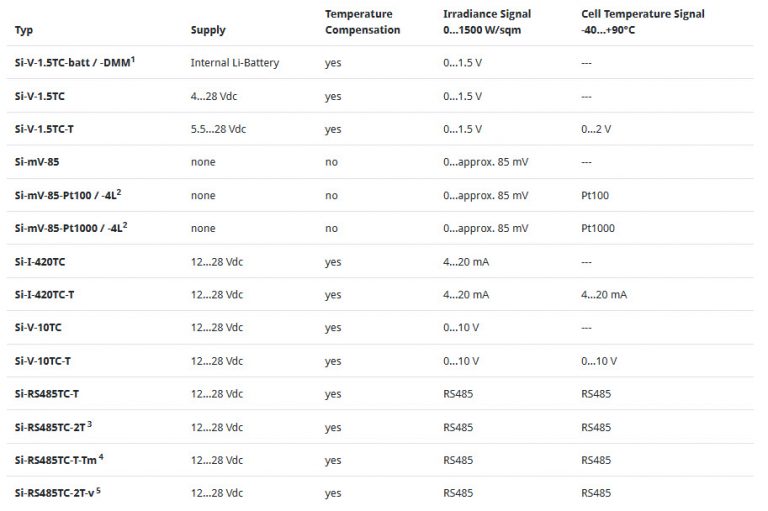Click the Internal Li-Battery supply cell

coord(234,63)
